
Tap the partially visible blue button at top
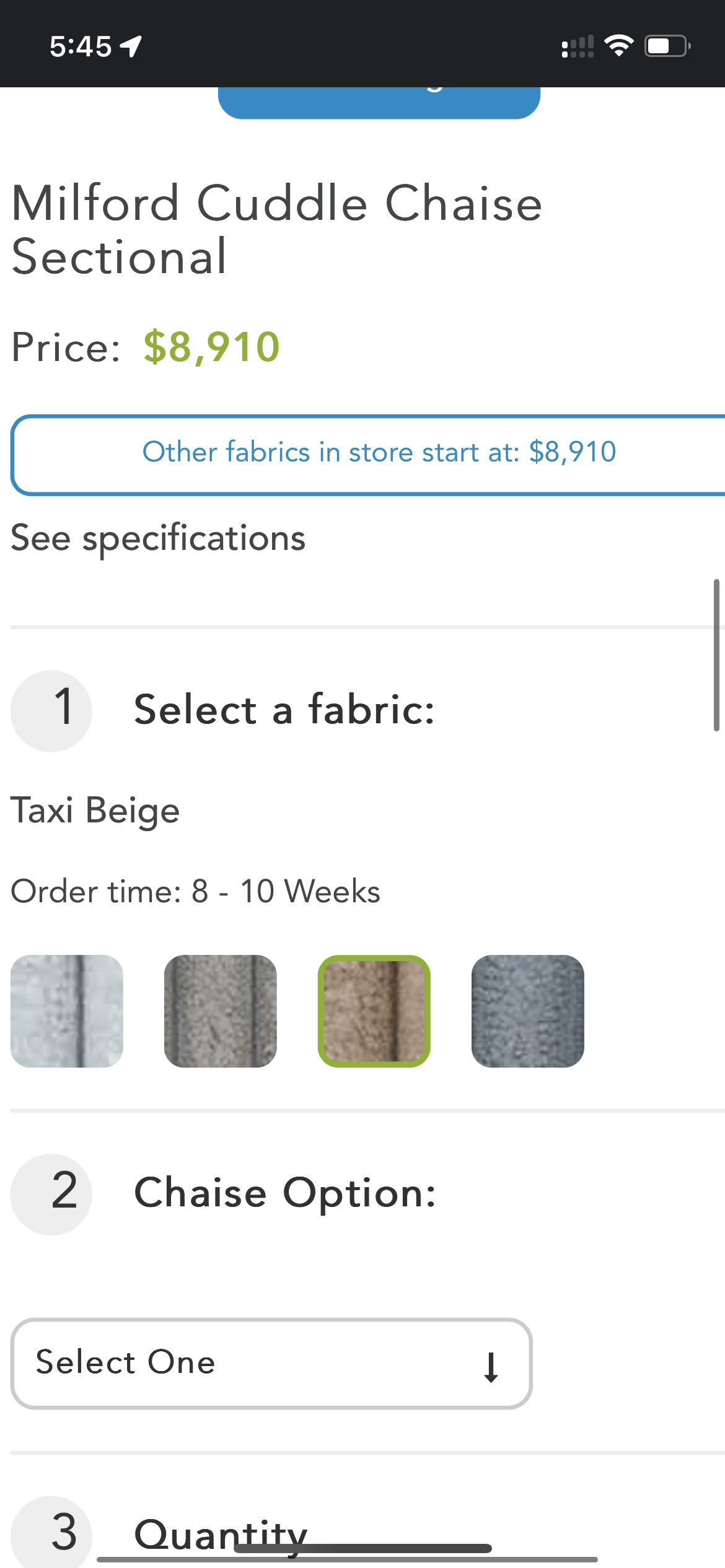(379, 102)
